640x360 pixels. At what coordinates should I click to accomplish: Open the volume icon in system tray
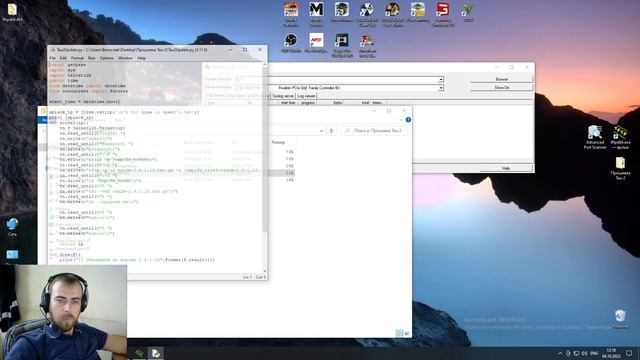(x=584, y=353)
